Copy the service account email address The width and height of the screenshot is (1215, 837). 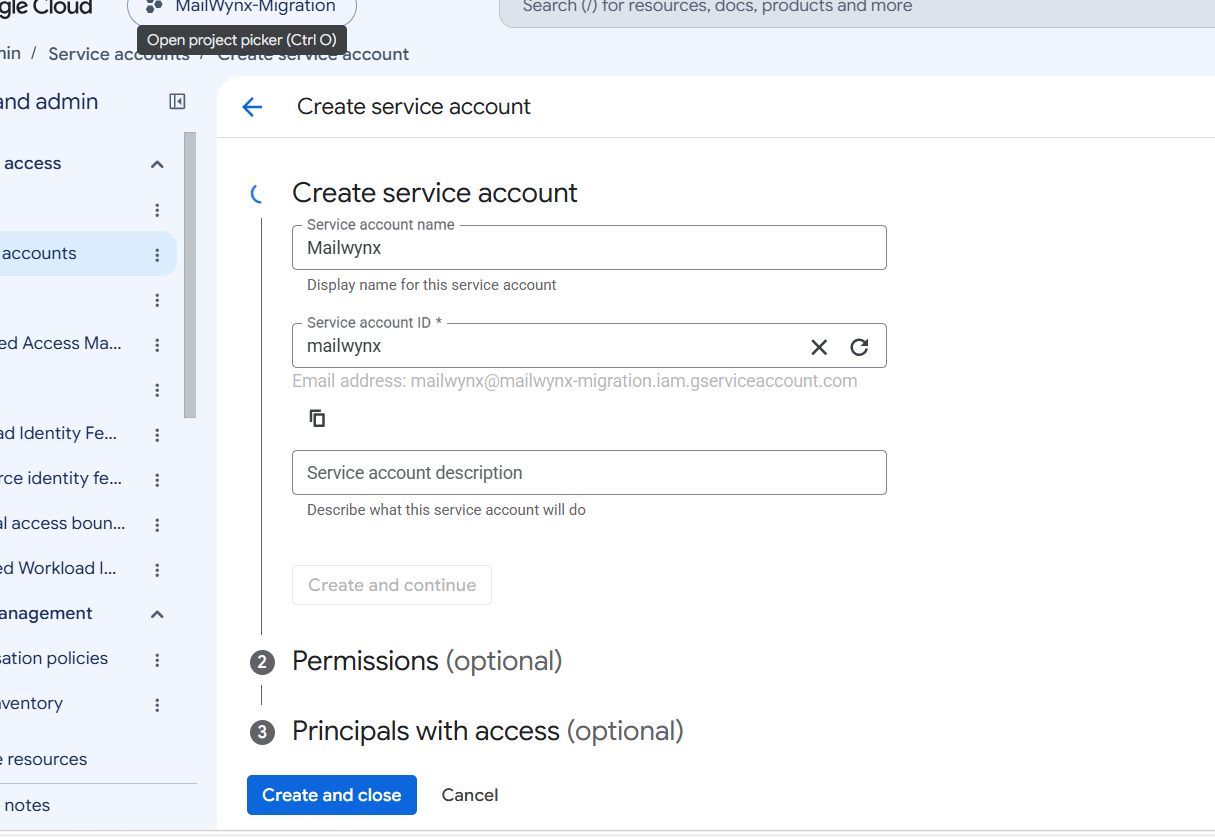coord(317,418)
